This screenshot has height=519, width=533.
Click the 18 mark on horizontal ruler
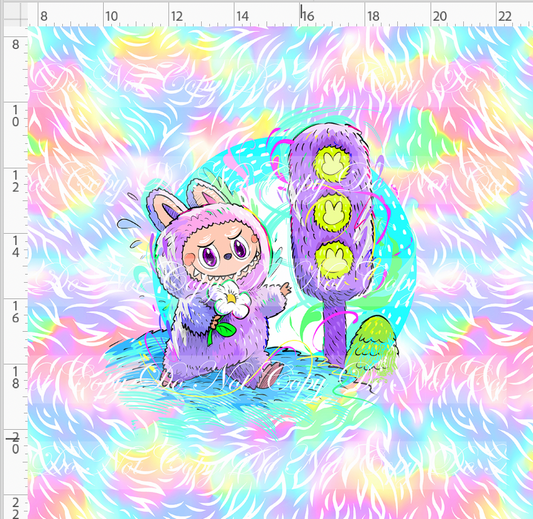pos(373,16)
